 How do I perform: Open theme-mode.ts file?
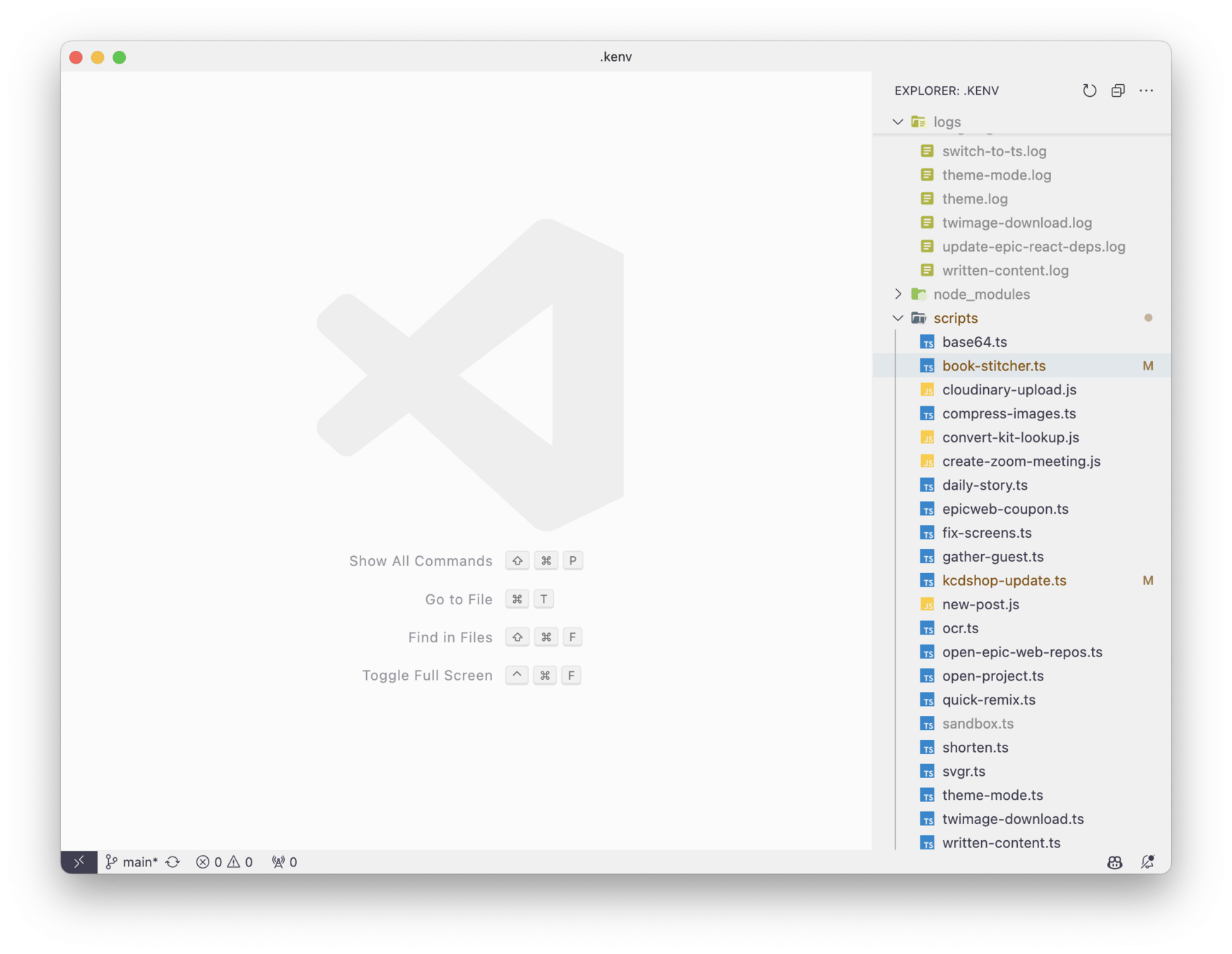(x=1022, y=795)
